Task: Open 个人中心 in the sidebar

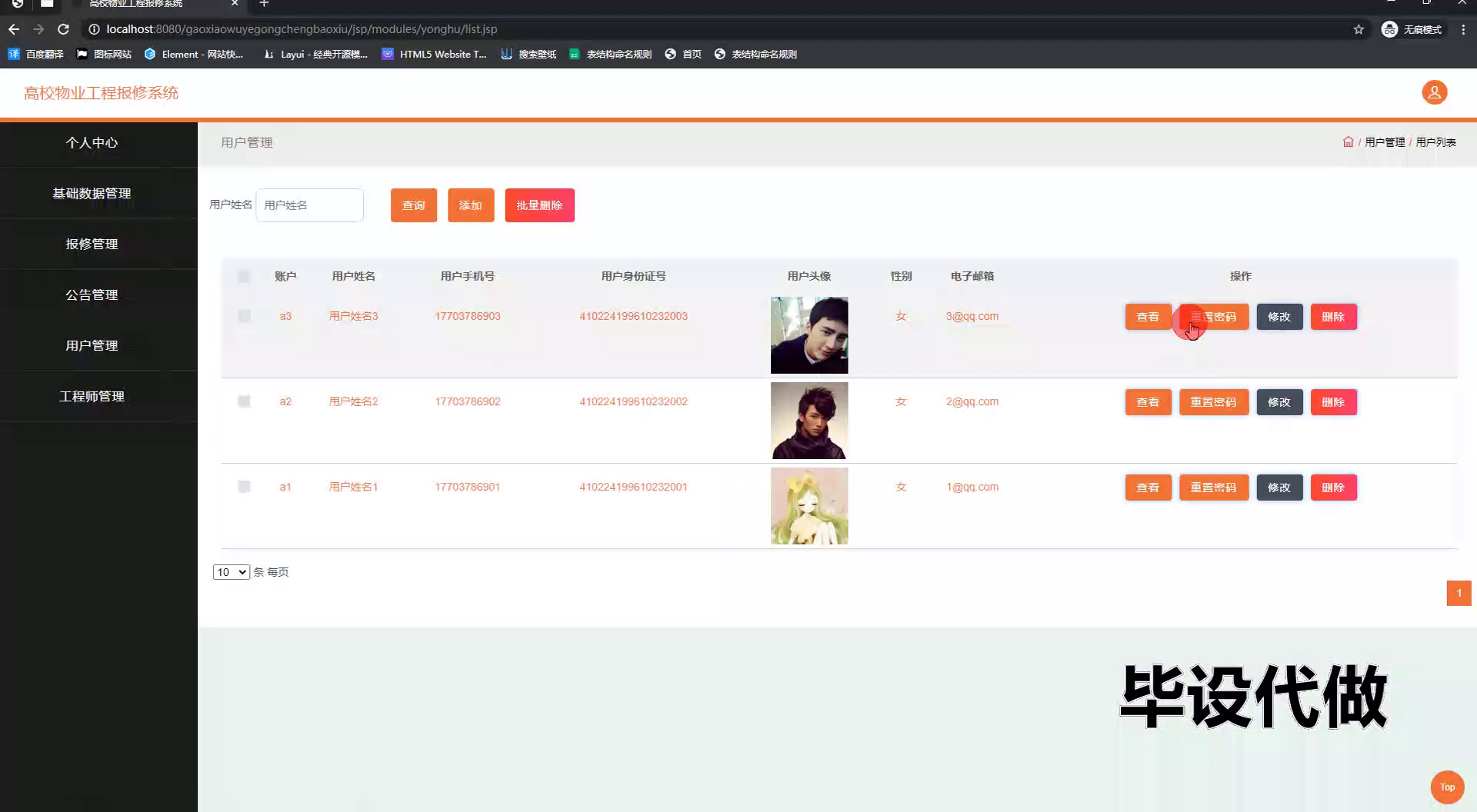Action: tap(92, 143)
